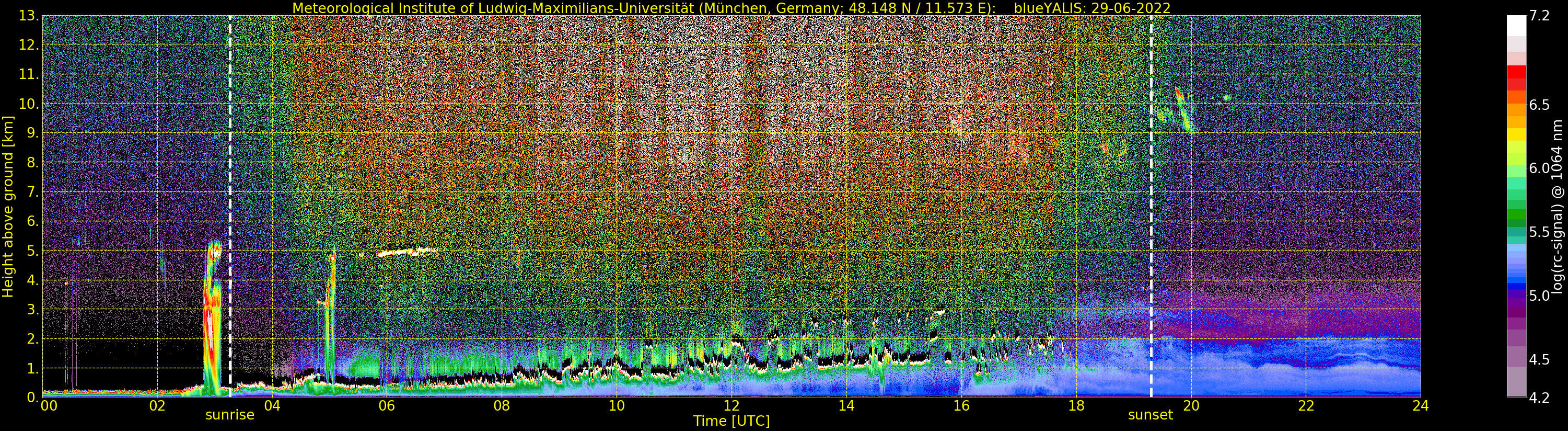Screen dimensions: 1568x431
Task: Click the height-axis tick label '3.'
Action: coord(32,309)
